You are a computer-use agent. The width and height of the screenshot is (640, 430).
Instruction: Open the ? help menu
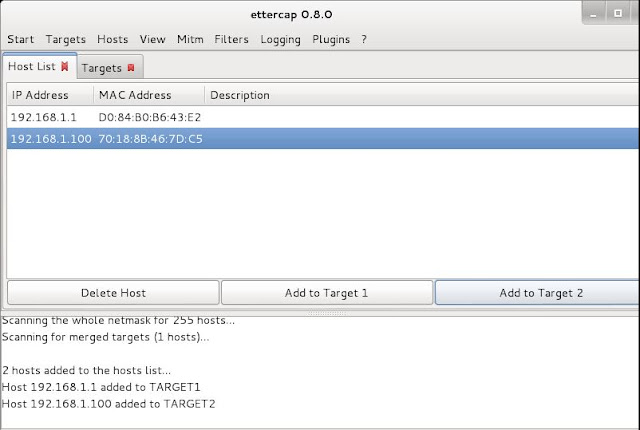point(364,39)
